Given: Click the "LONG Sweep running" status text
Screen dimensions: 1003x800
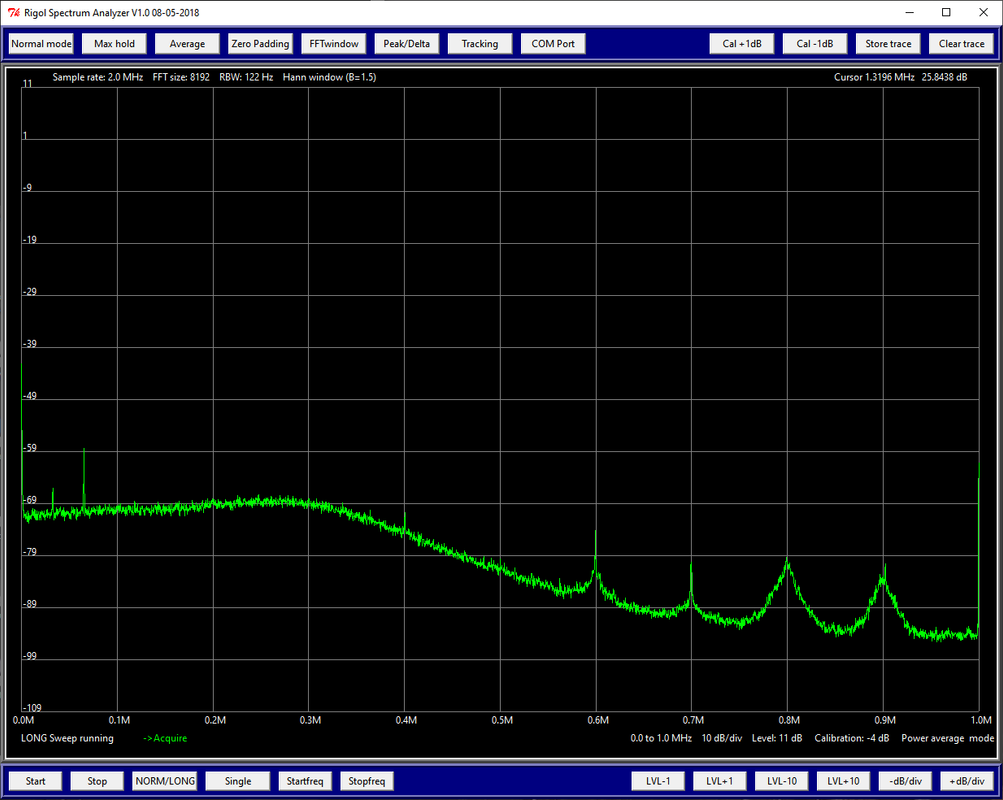Looking at the screenshot, I should point(67,738).
